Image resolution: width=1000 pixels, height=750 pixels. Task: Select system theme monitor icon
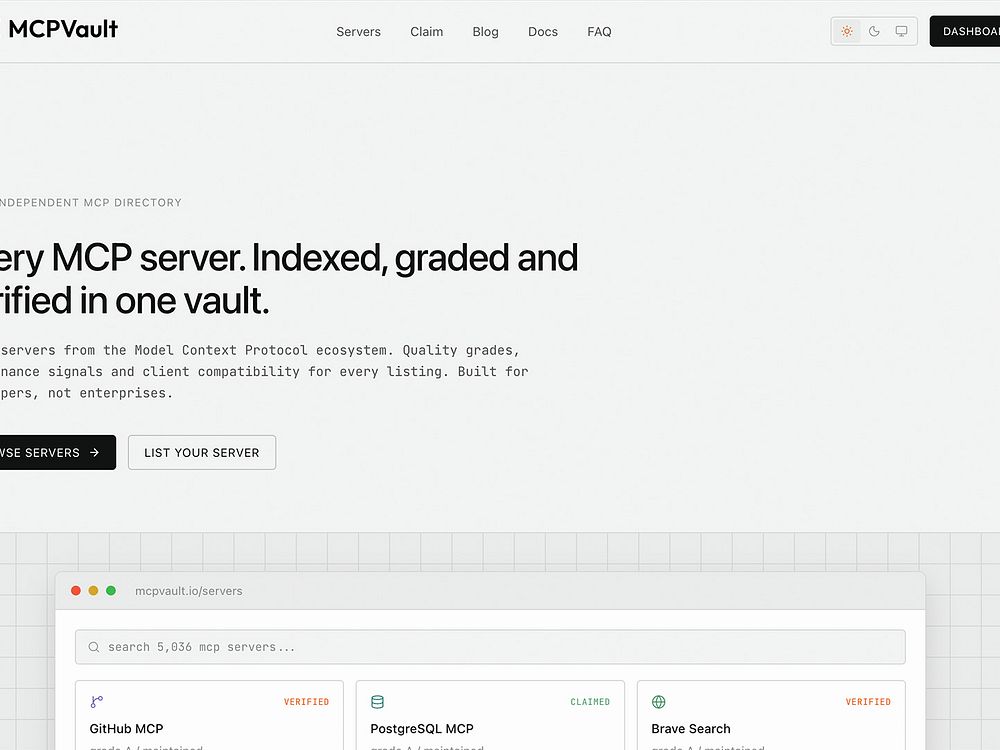(x=901, y=31)
